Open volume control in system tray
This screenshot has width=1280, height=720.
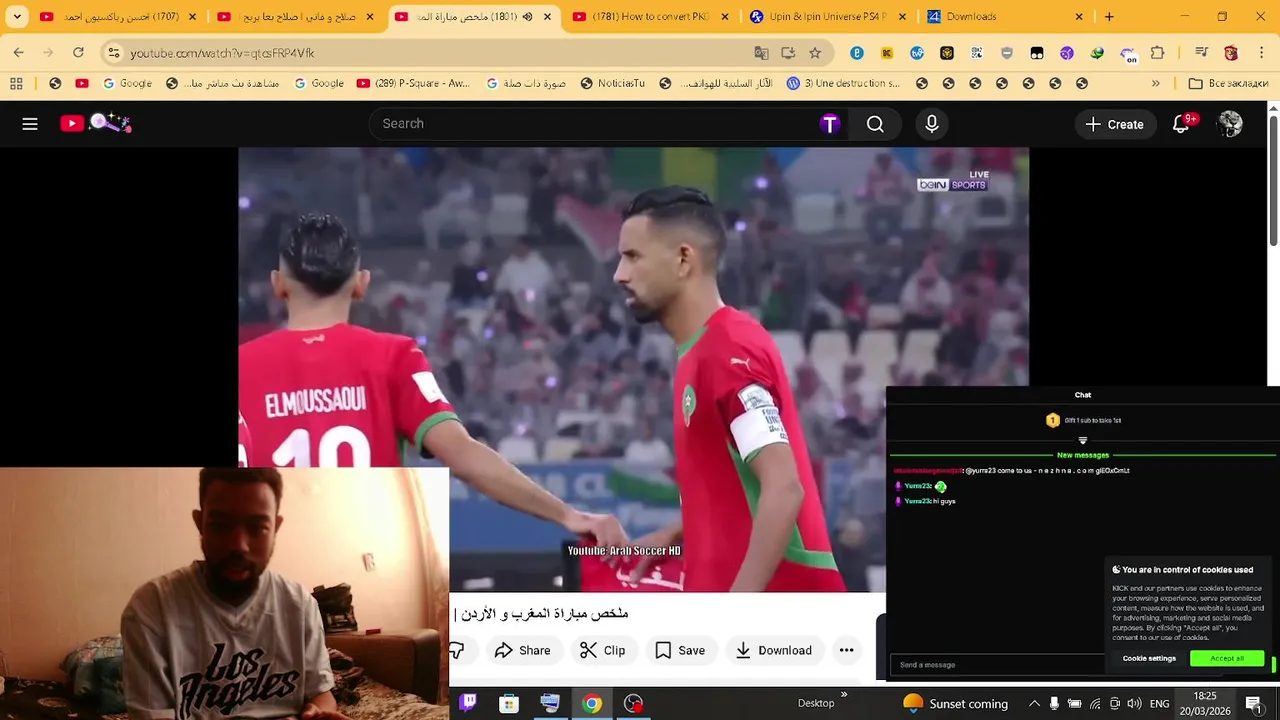(x=1134, y=704)
